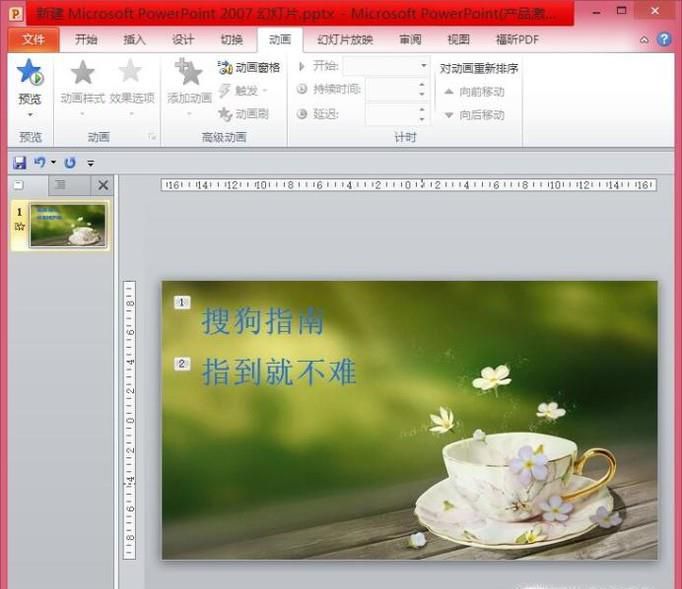Click the Save icon in quick access toolbar
Viewport: 682px width, 589px height.
coord(20,163)
